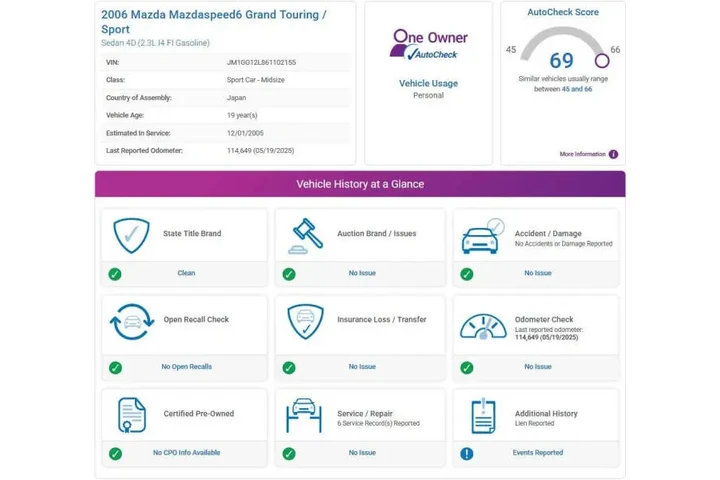
Task: Click the Vehicle History at a Glance banner
Action: point(360,184)
